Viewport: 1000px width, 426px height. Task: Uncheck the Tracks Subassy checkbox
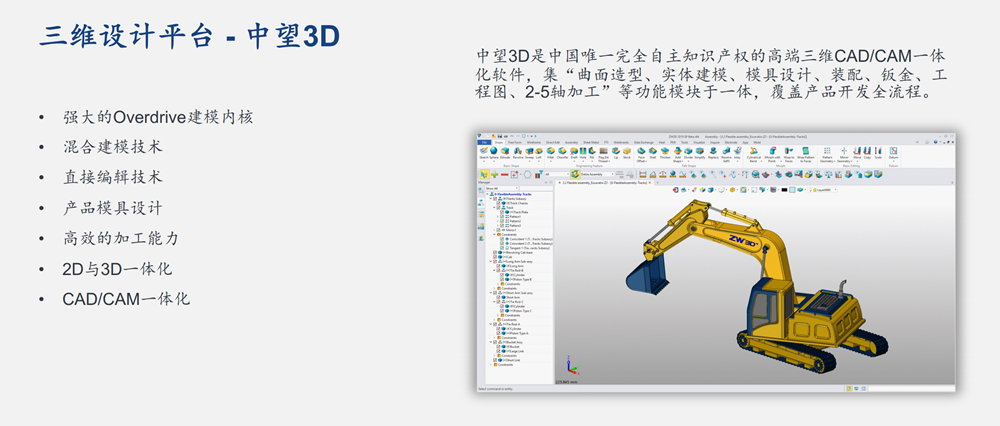[x=495, y=199]
